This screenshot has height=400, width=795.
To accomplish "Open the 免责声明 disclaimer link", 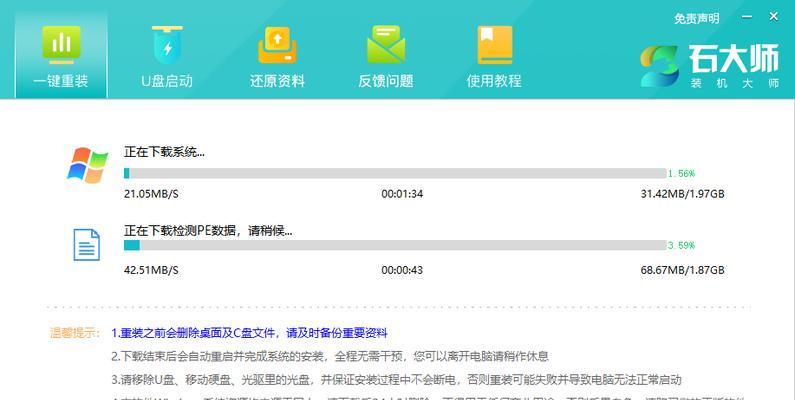I will tap(697, 18).
